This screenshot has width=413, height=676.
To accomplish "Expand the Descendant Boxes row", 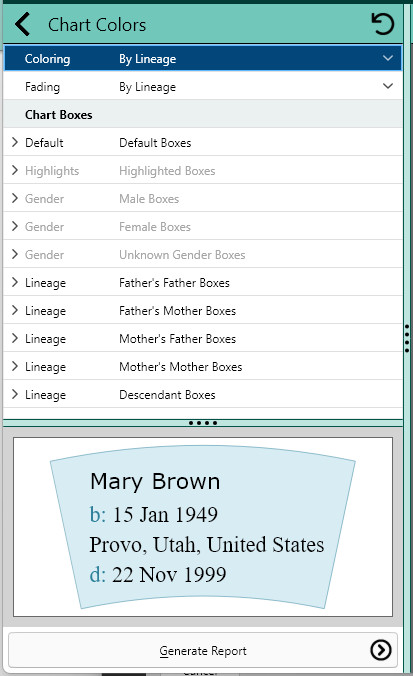I will [x=15, y=394].
